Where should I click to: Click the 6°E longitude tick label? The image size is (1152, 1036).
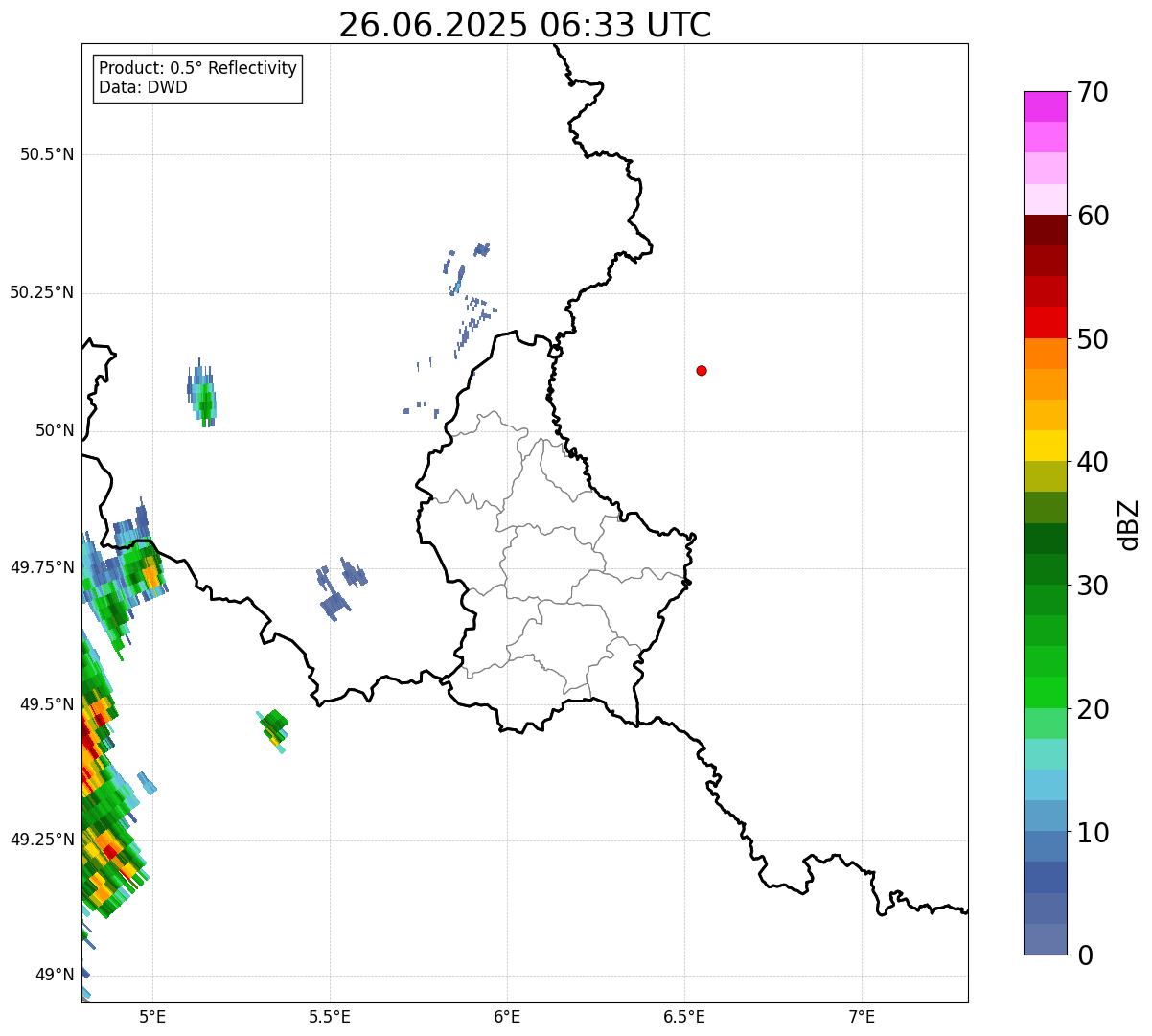coord(507,1016)
